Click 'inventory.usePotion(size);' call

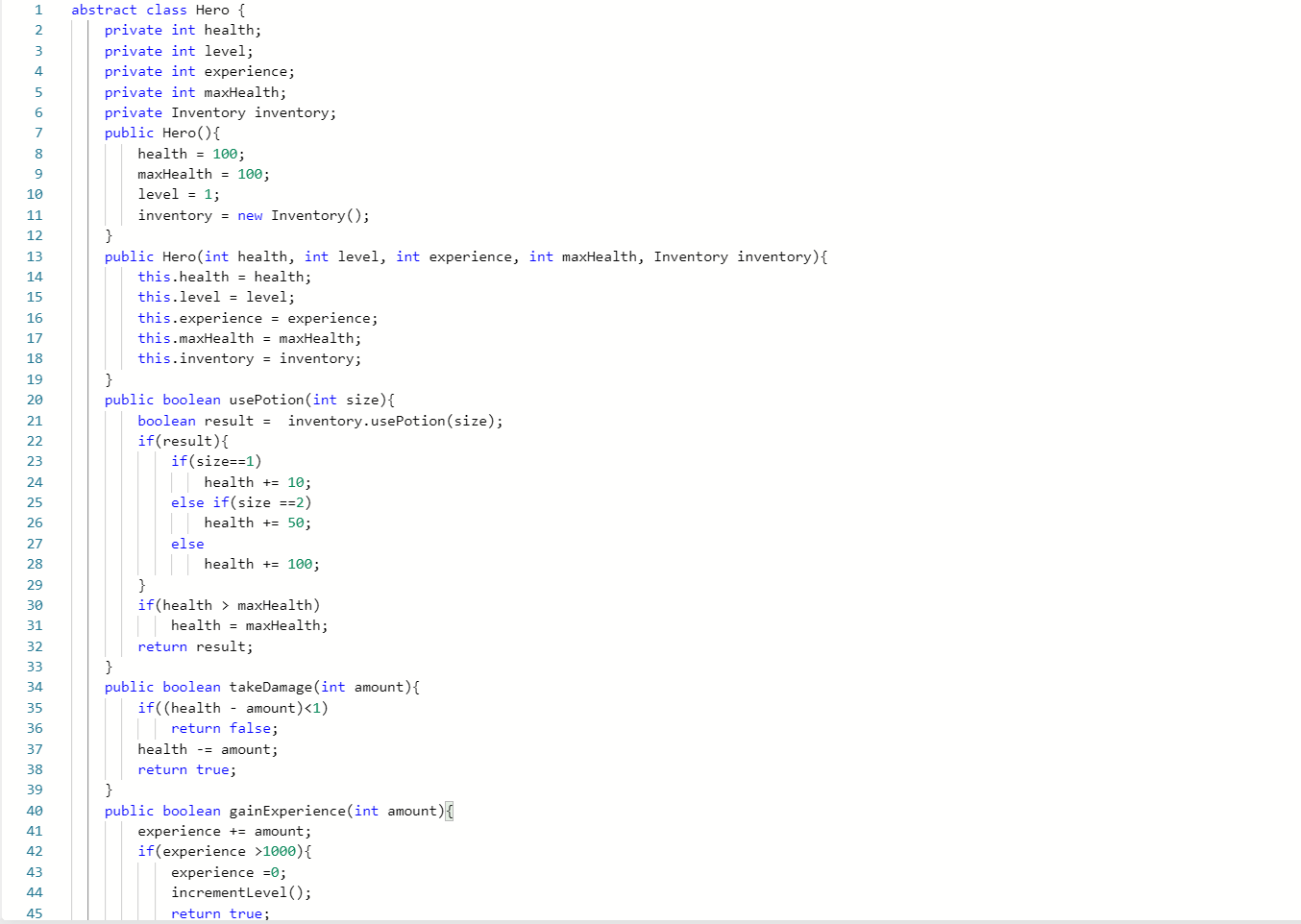point(395,421)
